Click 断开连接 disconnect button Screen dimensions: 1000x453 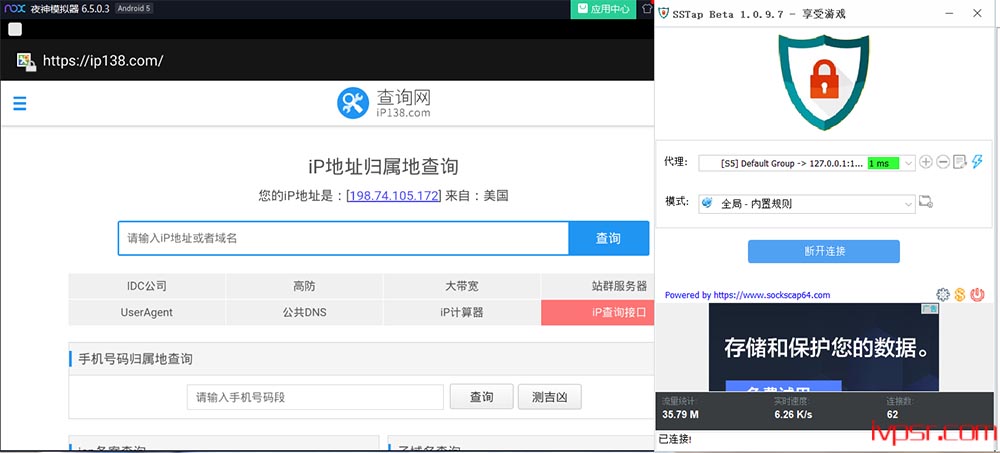(823, 251)
